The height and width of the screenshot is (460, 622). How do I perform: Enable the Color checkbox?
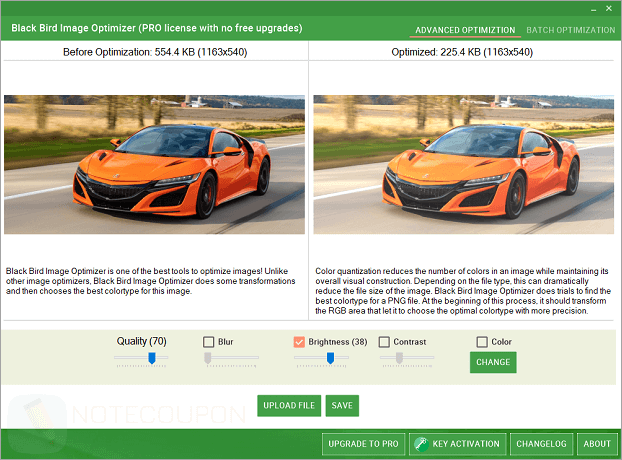pyautogui.click(x=482, y=342)
